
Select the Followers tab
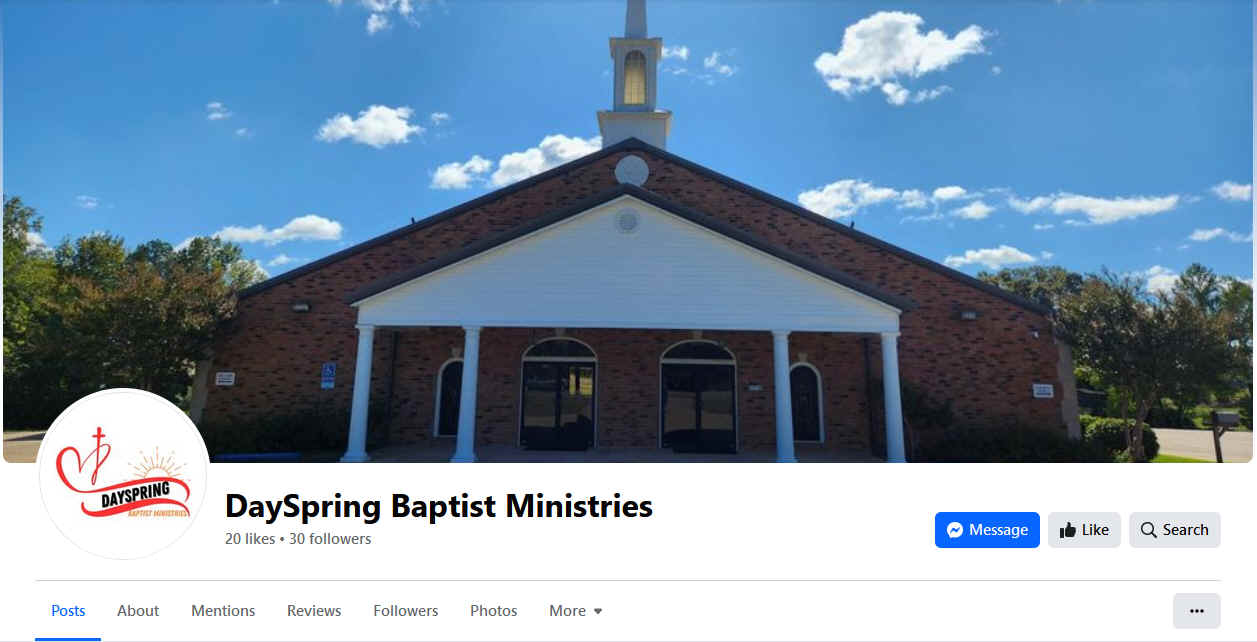click(406, 611)
